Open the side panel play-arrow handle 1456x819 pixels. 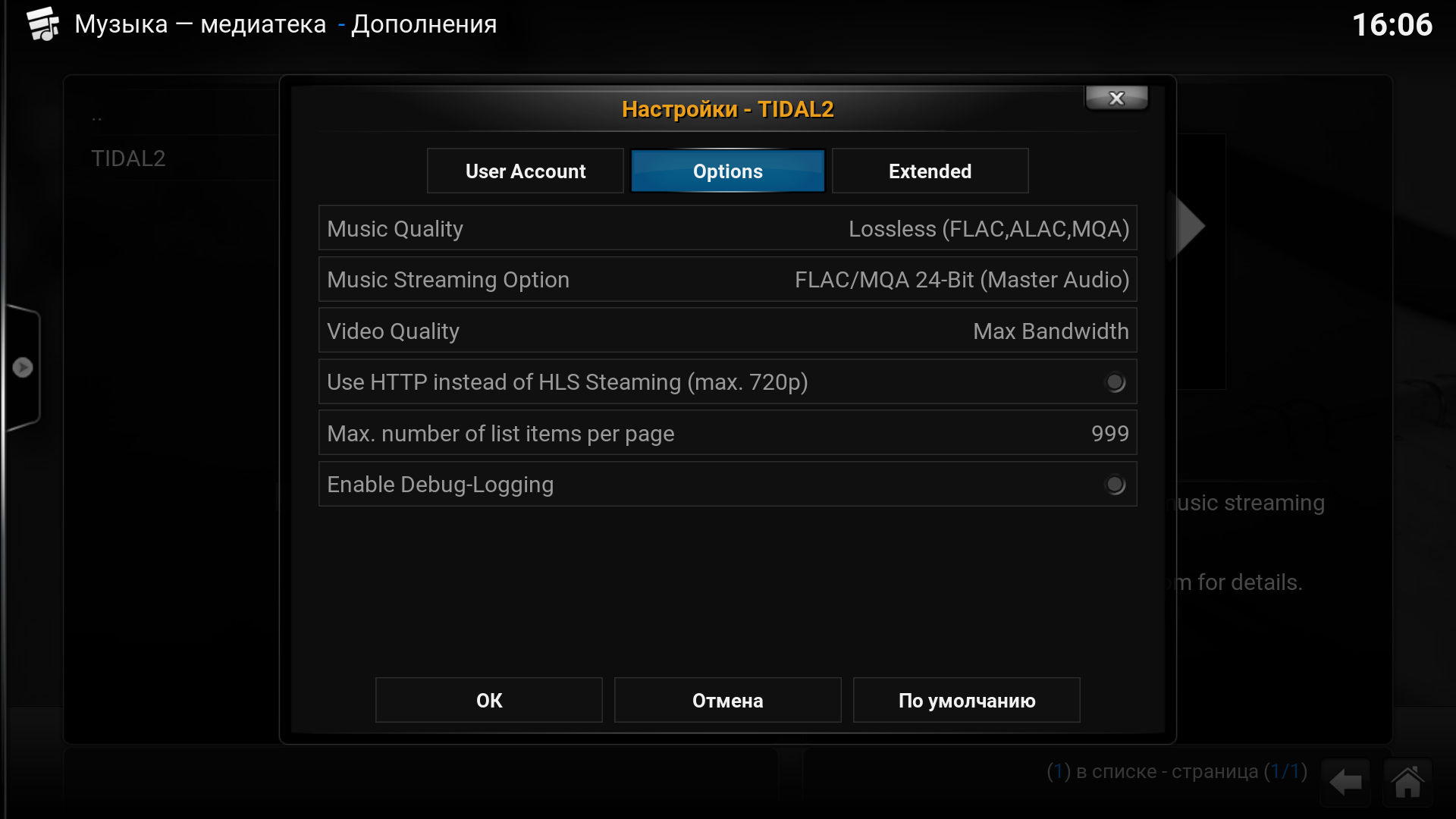(23, 368)
